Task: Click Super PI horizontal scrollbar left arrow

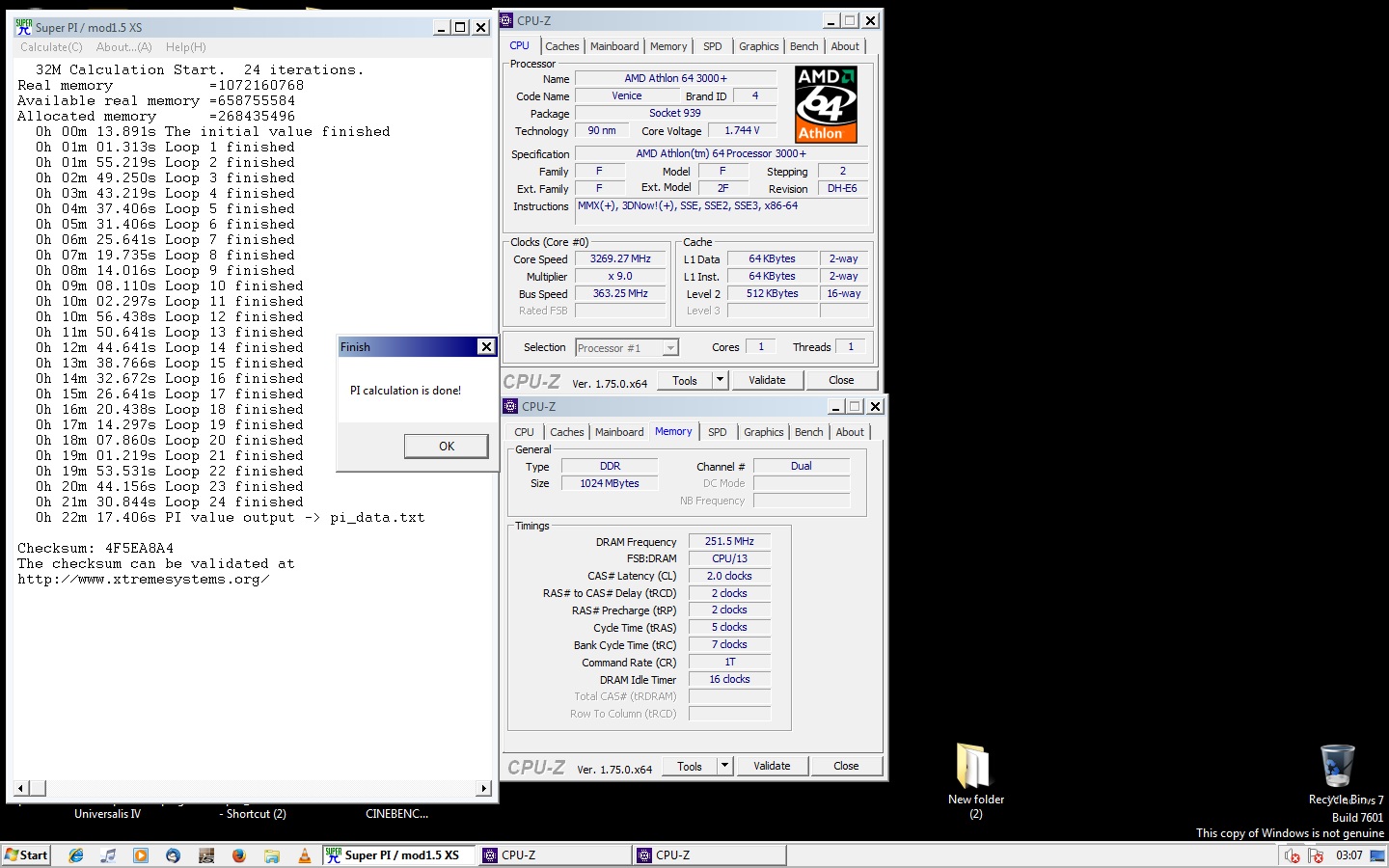Action: coord(21,788)
